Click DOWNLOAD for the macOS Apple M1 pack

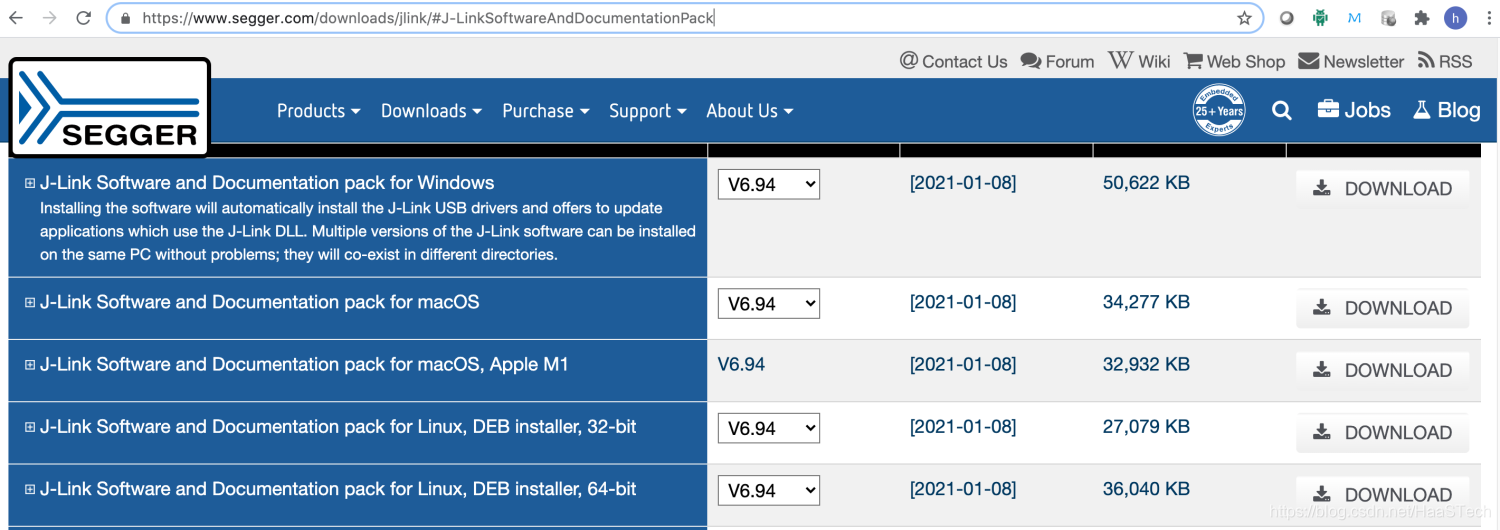pos(1383,370)
